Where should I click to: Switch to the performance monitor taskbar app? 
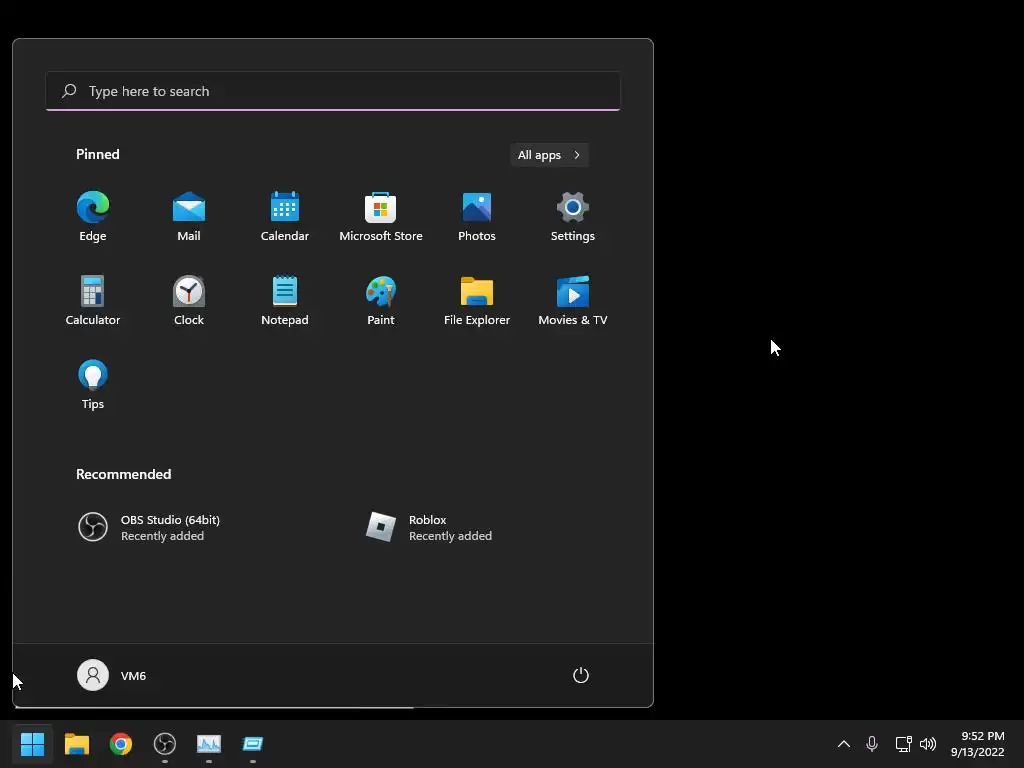(209, 744)
